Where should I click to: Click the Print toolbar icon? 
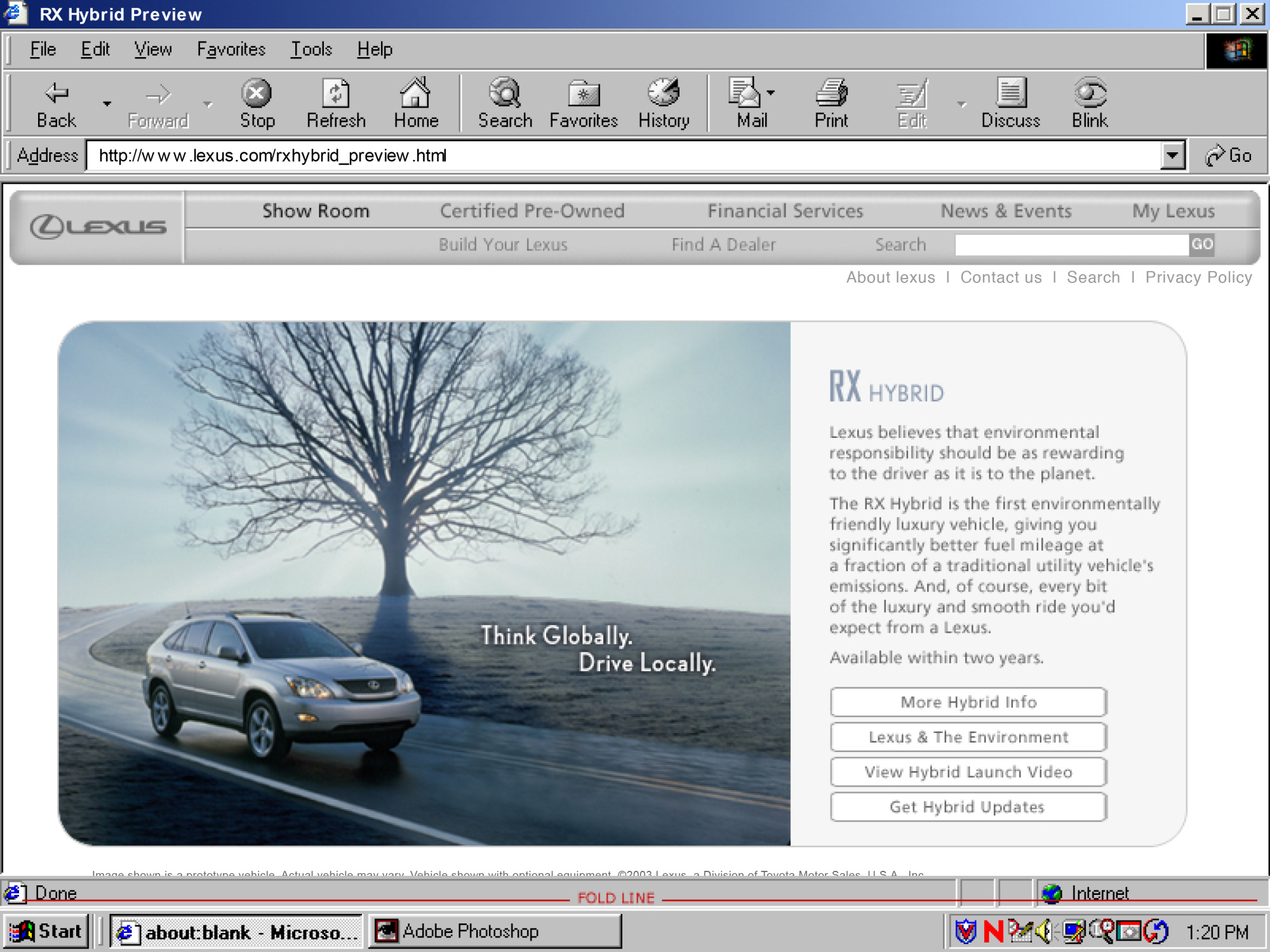coord(831,94)
